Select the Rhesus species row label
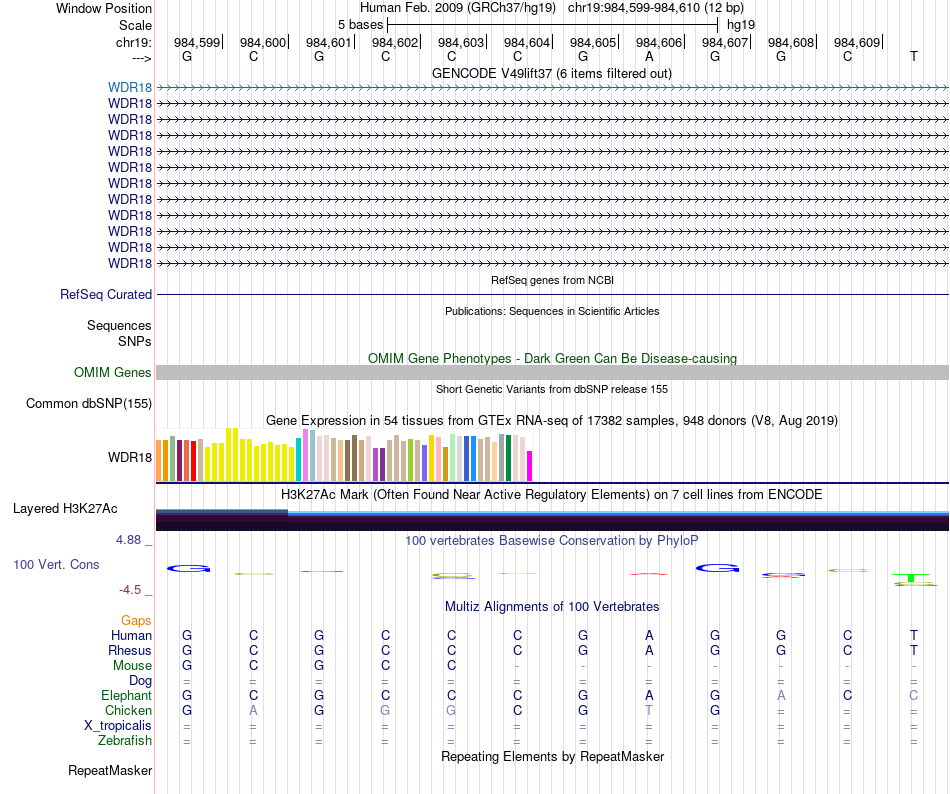Screen dimensions: 950x794 click(x=130, y=650)
